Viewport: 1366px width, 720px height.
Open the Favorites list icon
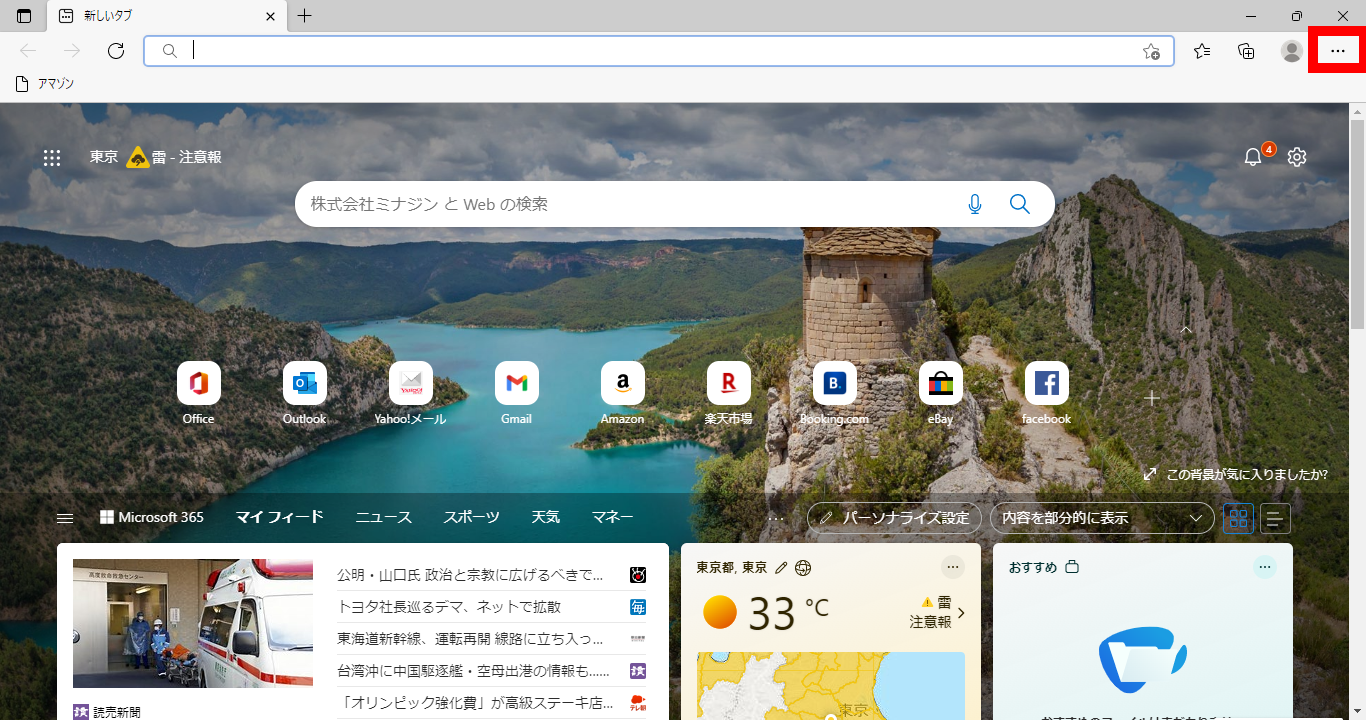(1202, 51)
